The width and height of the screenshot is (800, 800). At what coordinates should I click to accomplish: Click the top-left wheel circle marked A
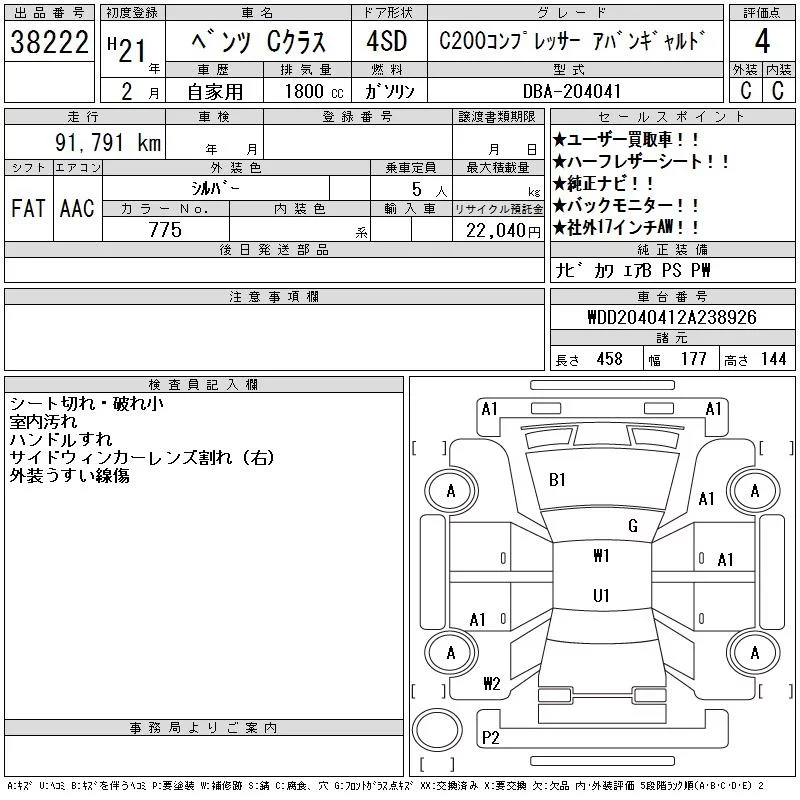click(x=451, y=491)
